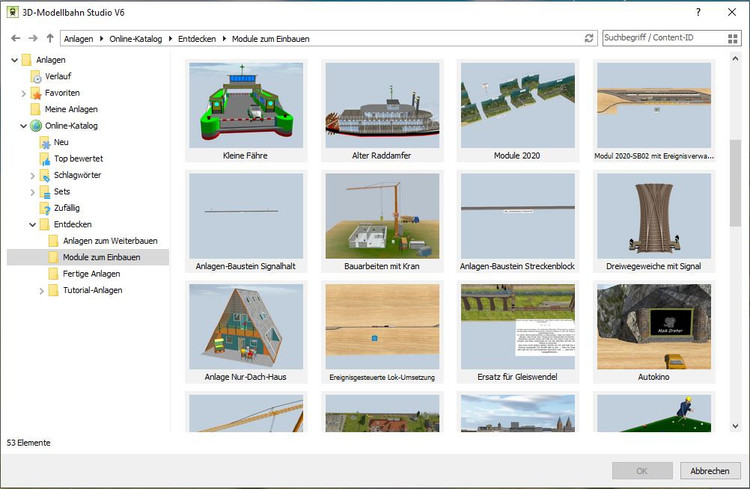Expand the Tutorial-Anlagen folder

point(41,291)
